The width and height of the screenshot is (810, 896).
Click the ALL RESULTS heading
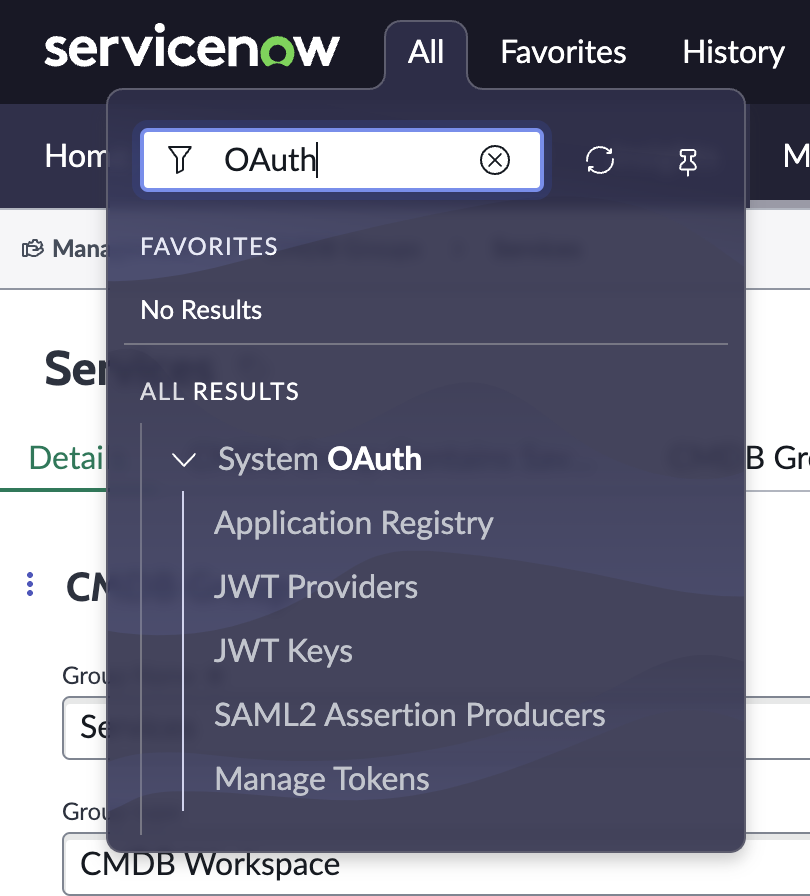pyautogui.click(x=219, y=391)
